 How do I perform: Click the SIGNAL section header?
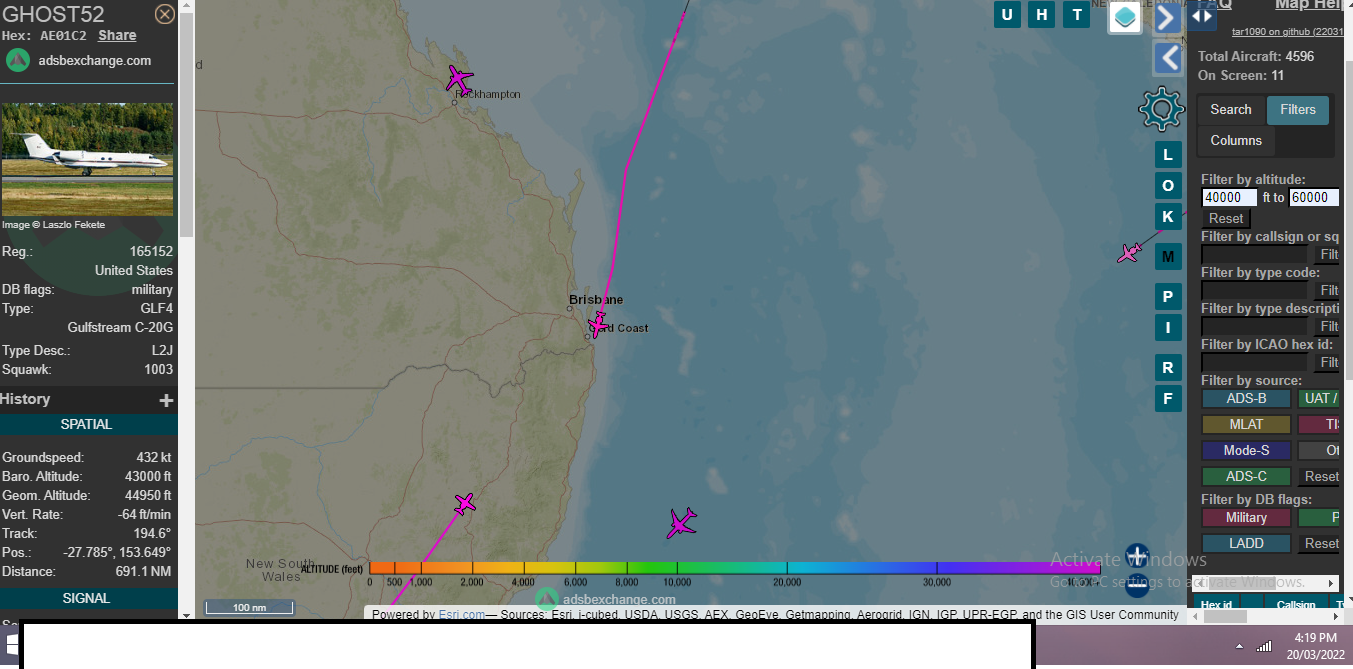[x=87, y=599]
